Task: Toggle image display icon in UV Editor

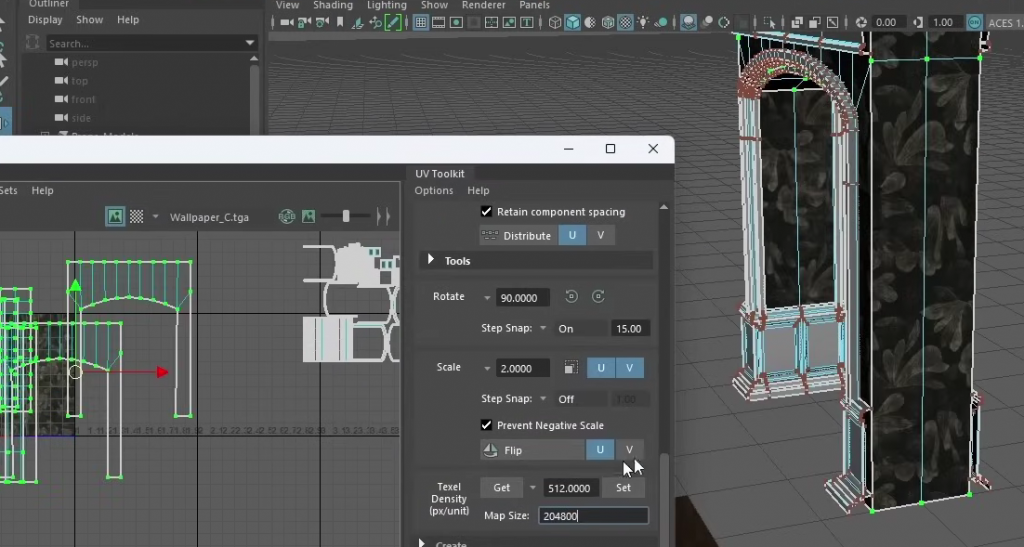Action: pyautogui.click(x=116, y=216)
